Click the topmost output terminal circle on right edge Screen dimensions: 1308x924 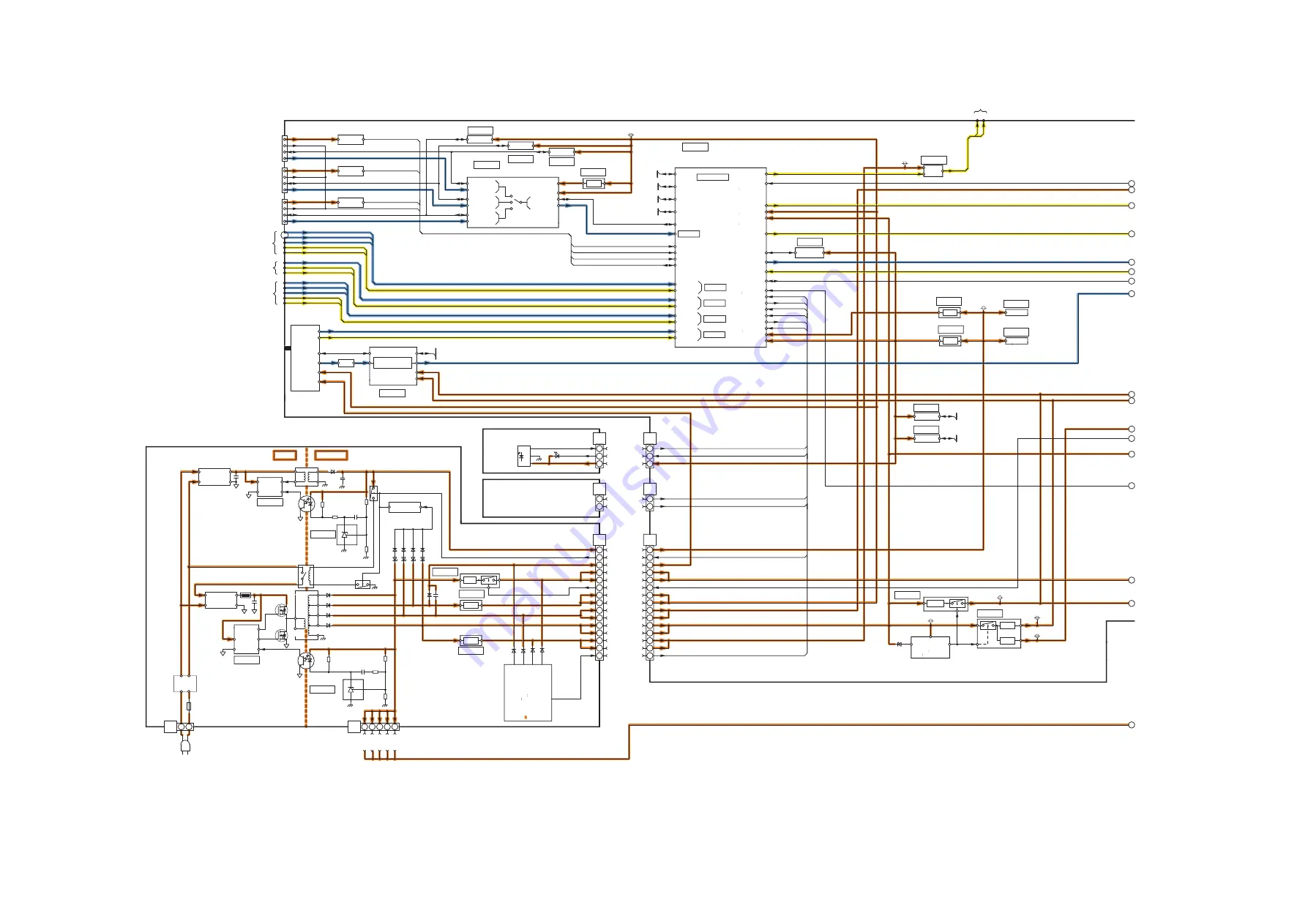click(x=1132, y=184)
